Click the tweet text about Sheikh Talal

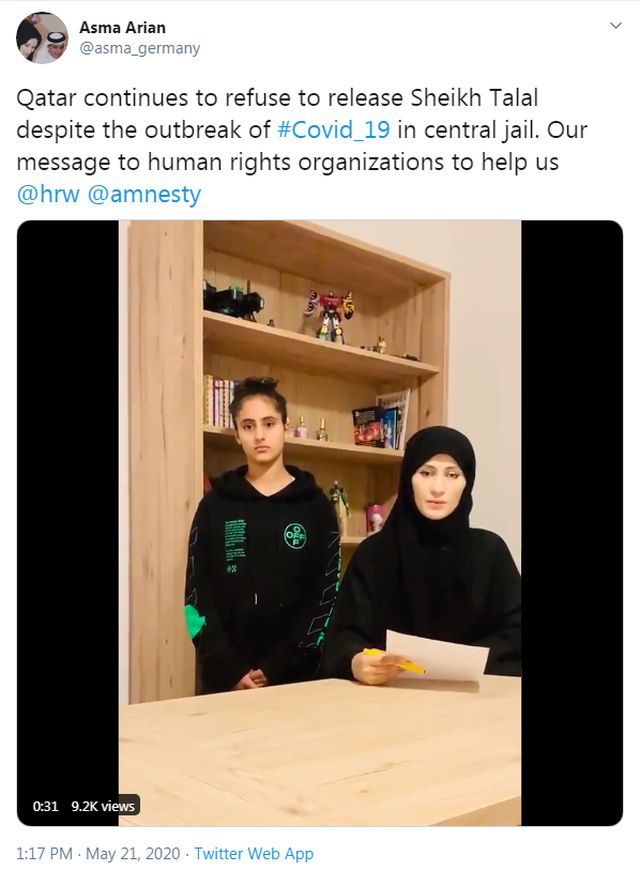(x=302, y=146)
